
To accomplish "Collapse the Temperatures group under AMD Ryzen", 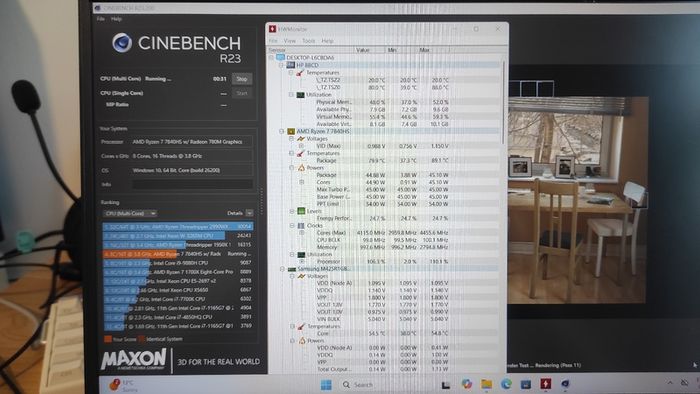I will 292,153.
